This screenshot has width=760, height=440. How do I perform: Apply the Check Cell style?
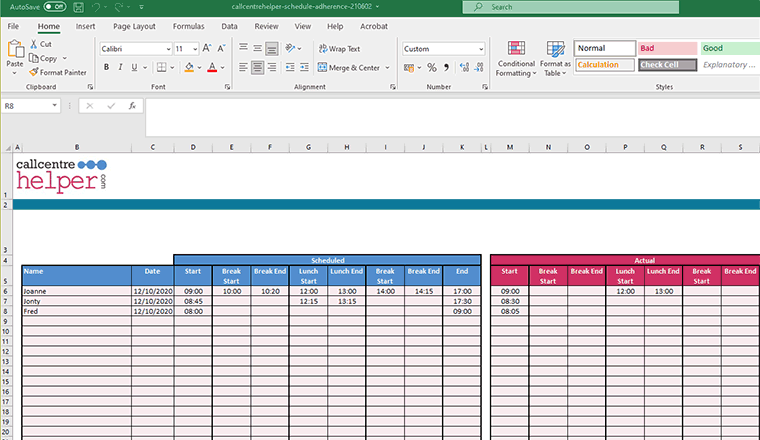(x=667, y=64)
